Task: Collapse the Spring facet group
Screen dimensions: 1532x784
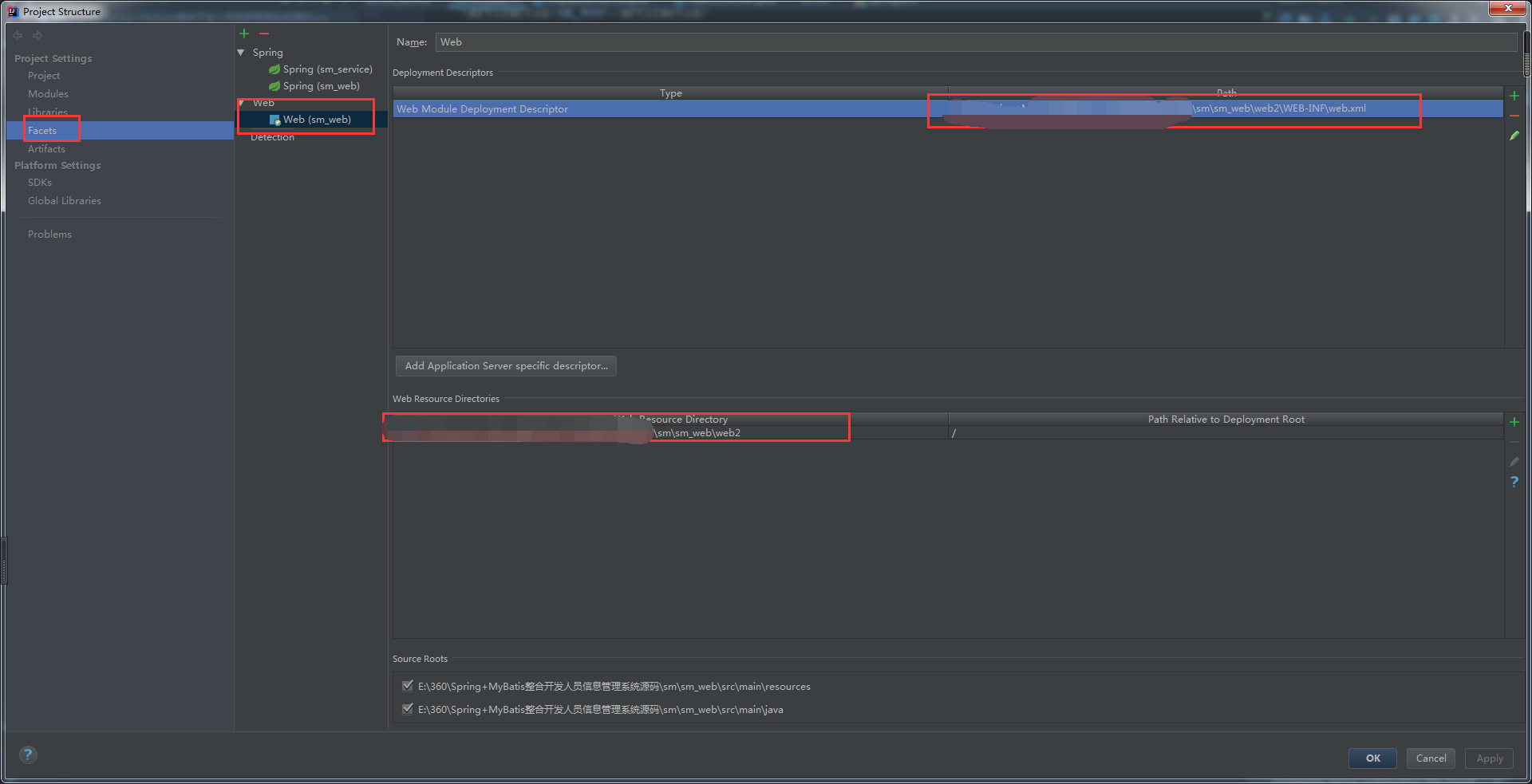Action: [241, 53]
